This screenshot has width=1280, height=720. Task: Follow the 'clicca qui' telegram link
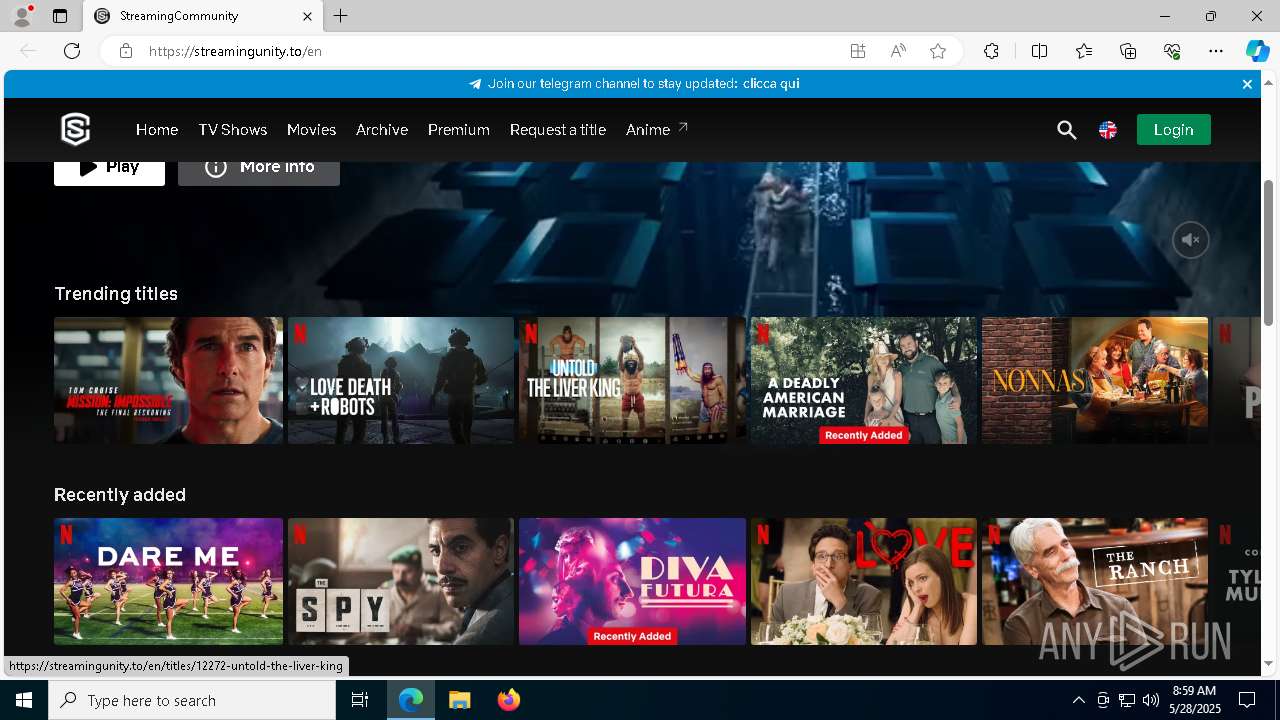(x=771, y=84)
